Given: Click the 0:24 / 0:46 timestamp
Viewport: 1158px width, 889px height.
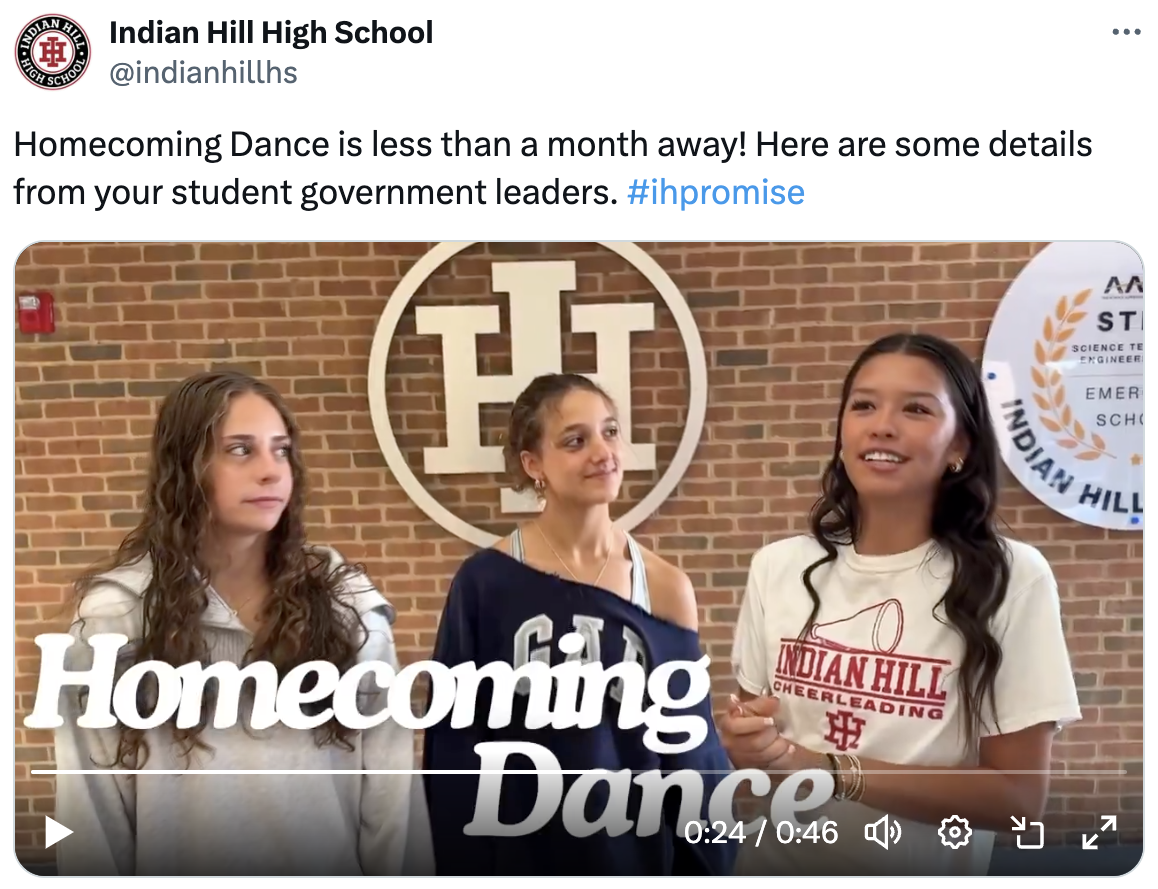Looking at the screenshot, I should point(761,833).
